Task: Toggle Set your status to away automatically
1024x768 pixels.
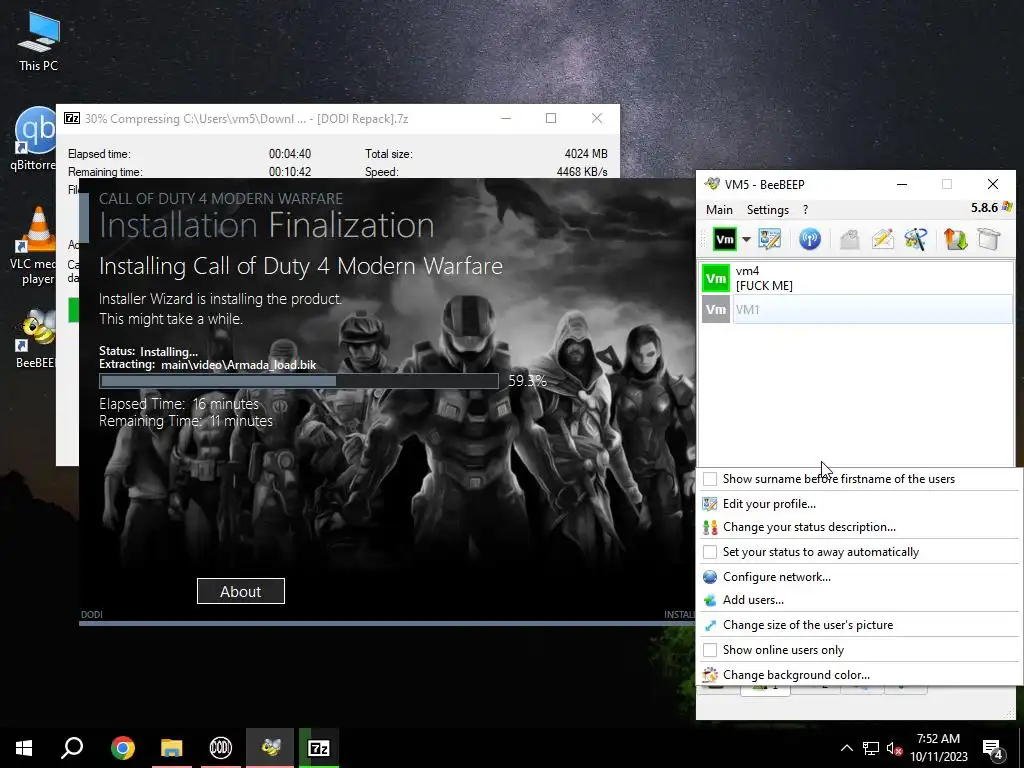Action: [x=710, y=552]
